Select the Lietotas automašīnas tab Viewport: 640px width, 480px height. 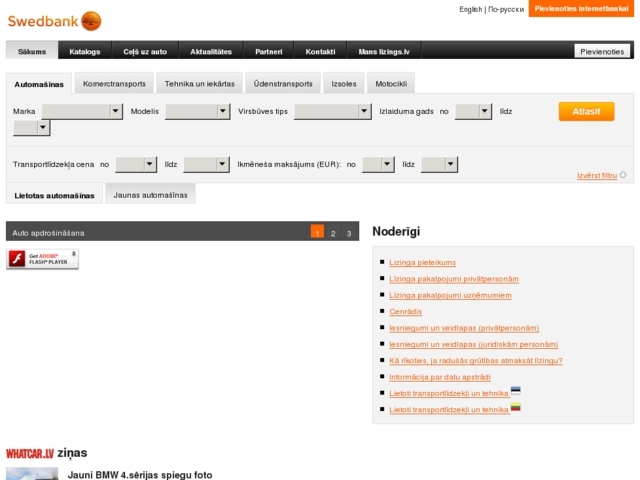point(54,195)
